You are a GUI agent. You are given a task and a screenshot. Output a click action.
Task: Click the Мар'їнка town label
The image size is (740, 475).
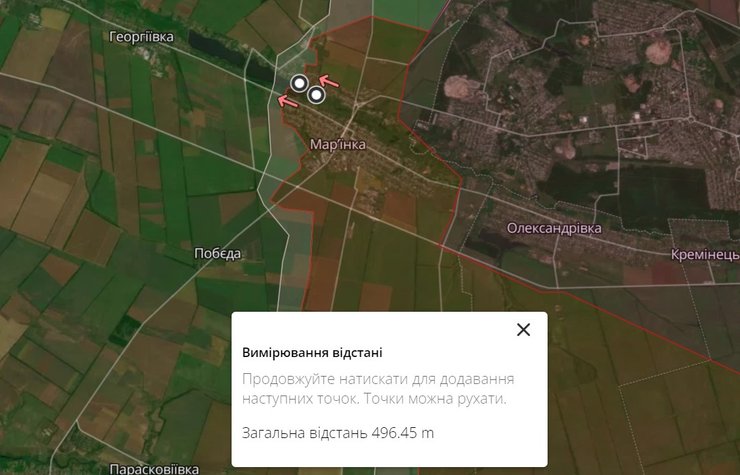tap(337, 144)
